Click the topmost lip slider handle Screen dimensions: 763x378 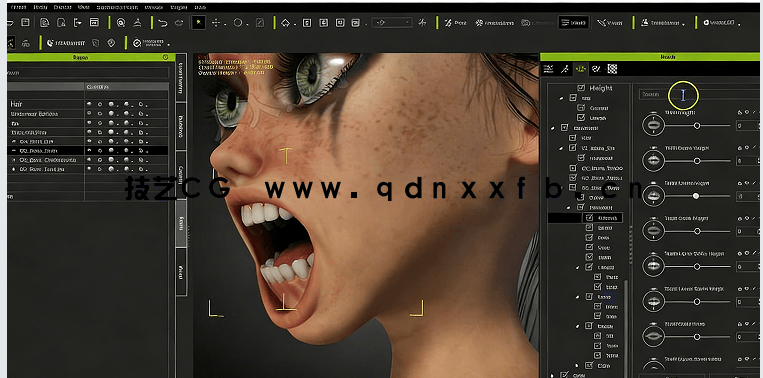[x=697, y=126]
